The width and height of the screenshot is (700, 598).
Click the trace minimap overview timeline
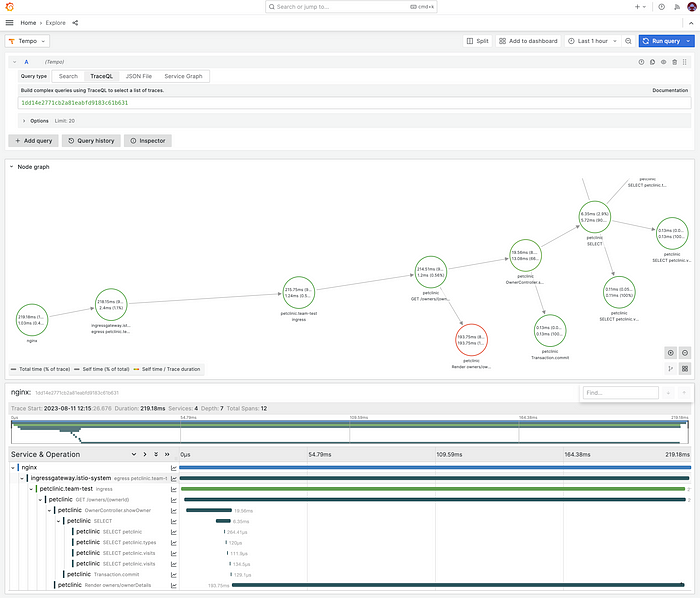350,431
